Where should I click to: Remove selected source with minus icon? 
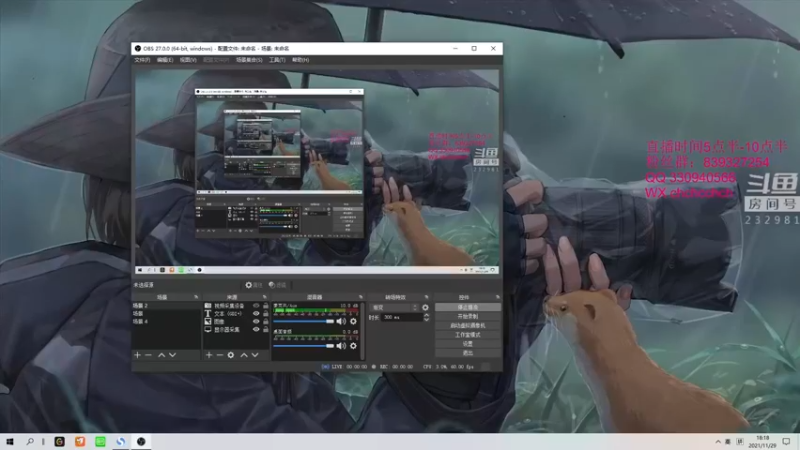[x=220, y=355]
